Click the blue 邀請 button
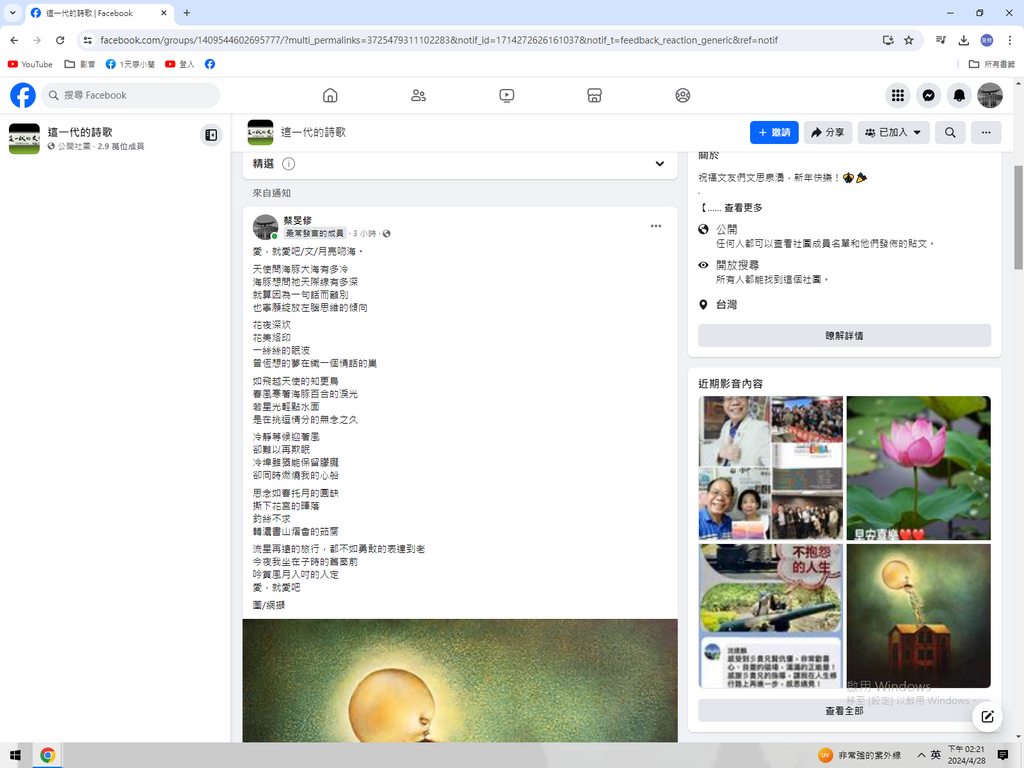 point(774,132)
